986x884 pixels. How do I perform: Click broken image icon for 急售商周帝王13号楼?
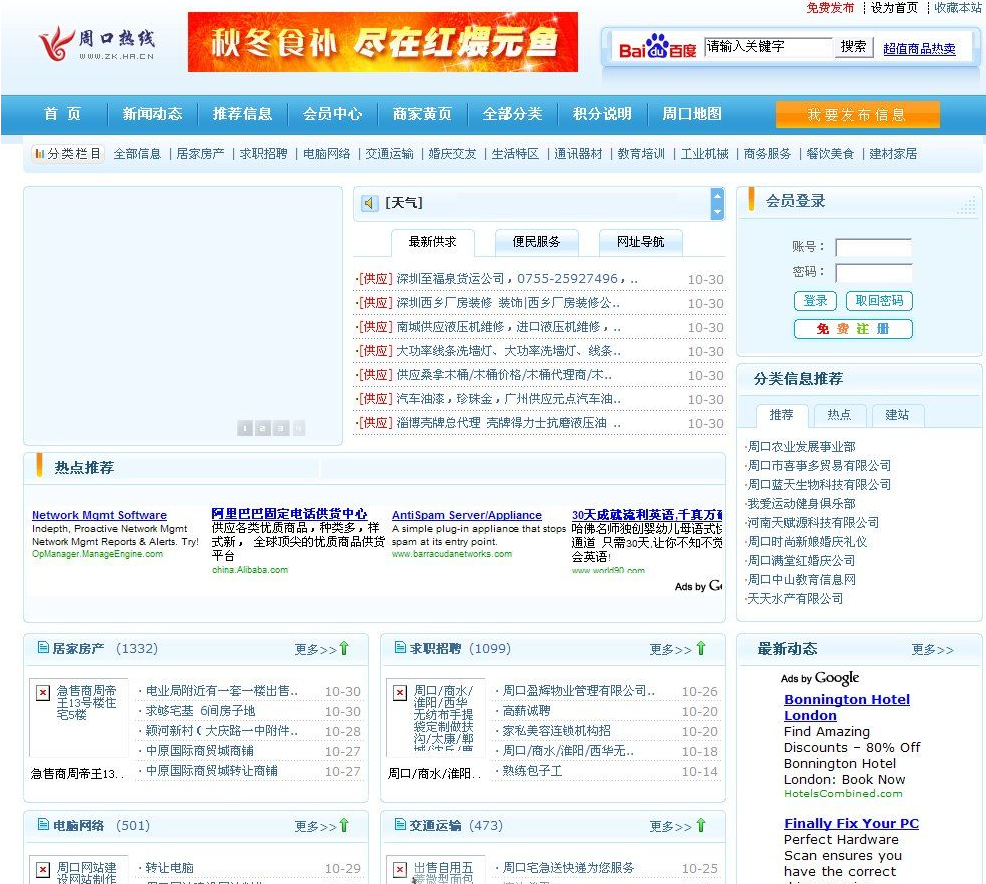tap(43, 693)
